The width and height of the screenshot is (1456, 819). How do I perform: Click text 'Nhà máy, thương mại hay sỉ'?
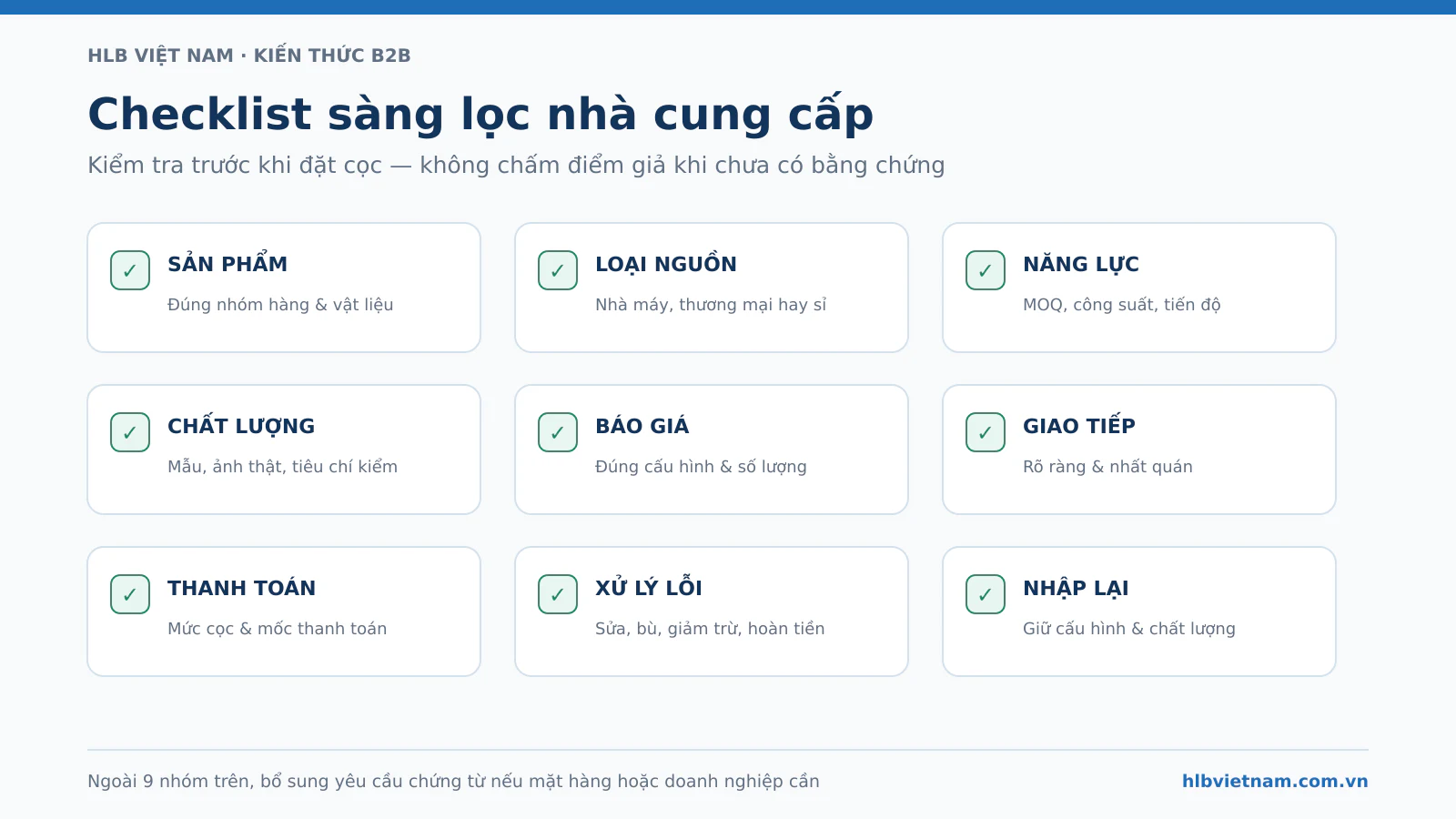(x=711, y=304)
